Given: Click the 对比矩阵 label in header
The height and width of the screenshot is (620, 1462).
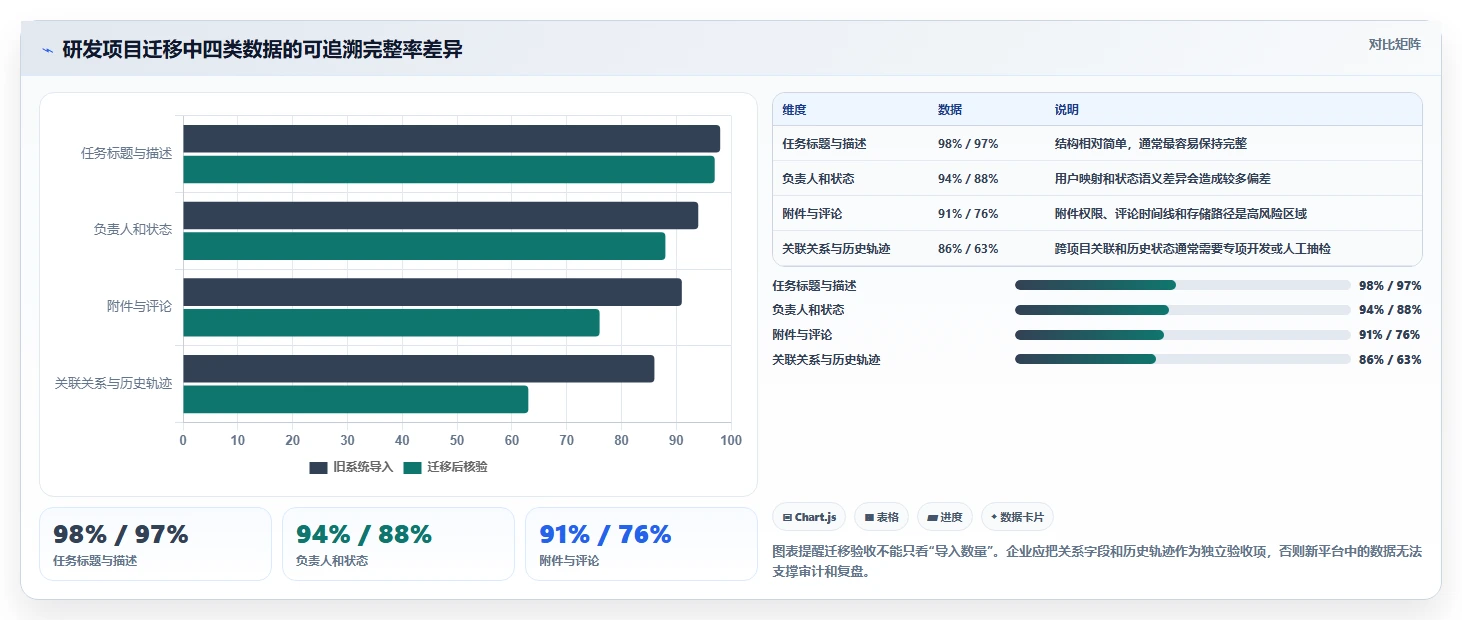Looking at the screenshot, I should tap(1394, 44).
